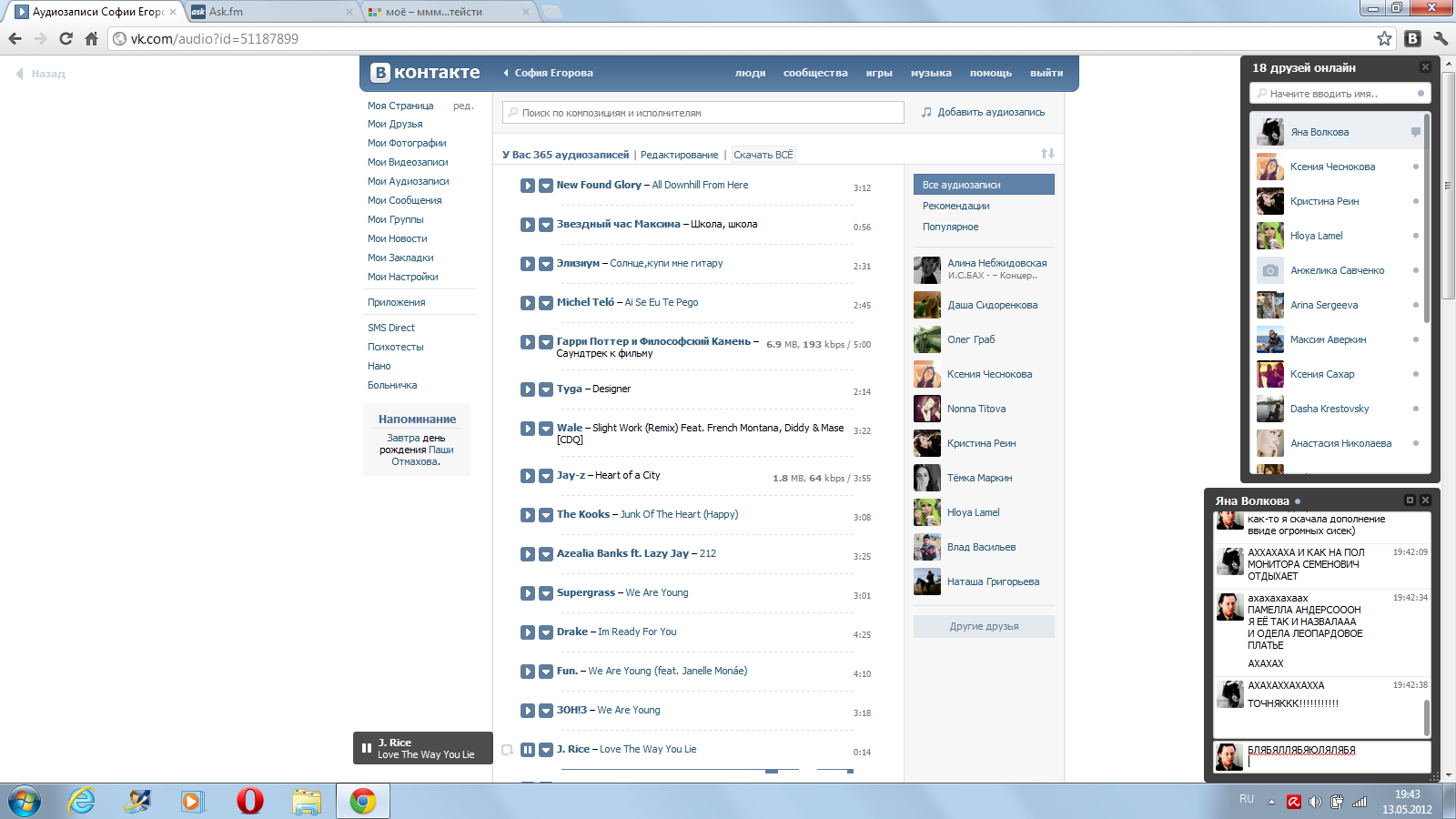Pause the playing J. Rice track in list

[528, 750]
